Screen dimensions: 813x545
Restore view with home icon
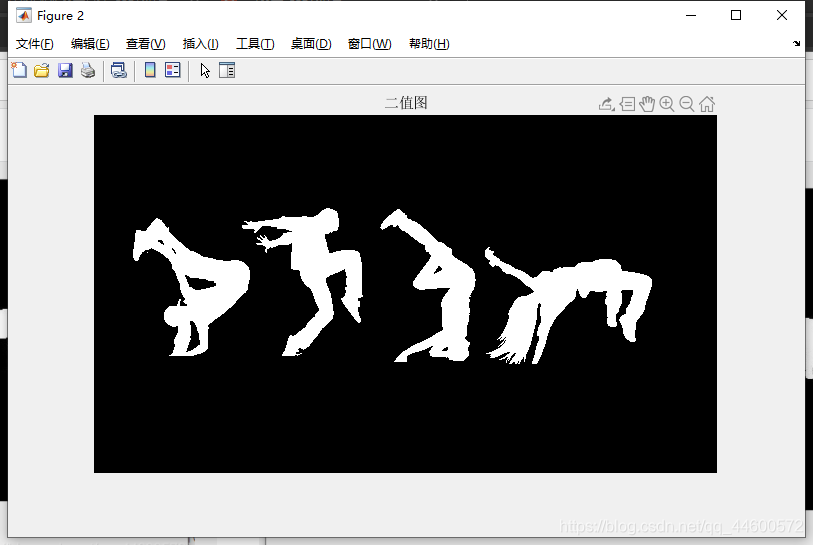pos(707,104)
